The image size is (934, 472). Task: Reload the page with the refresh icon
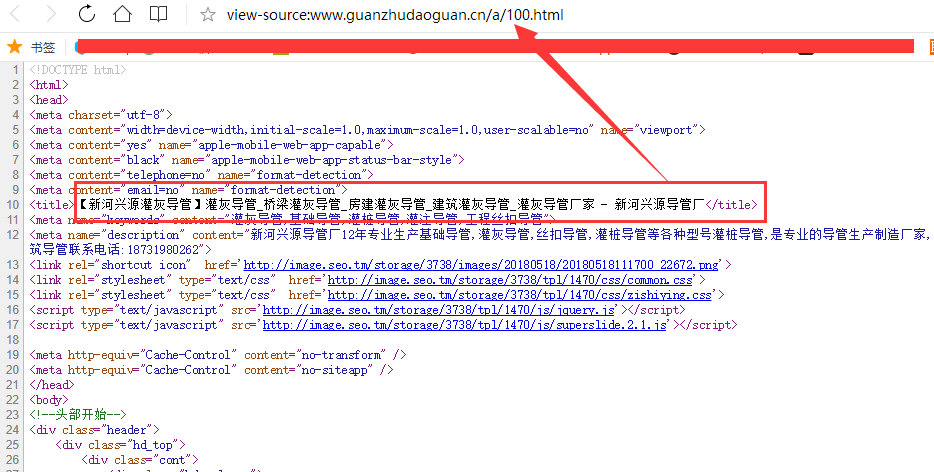point(87,13)
